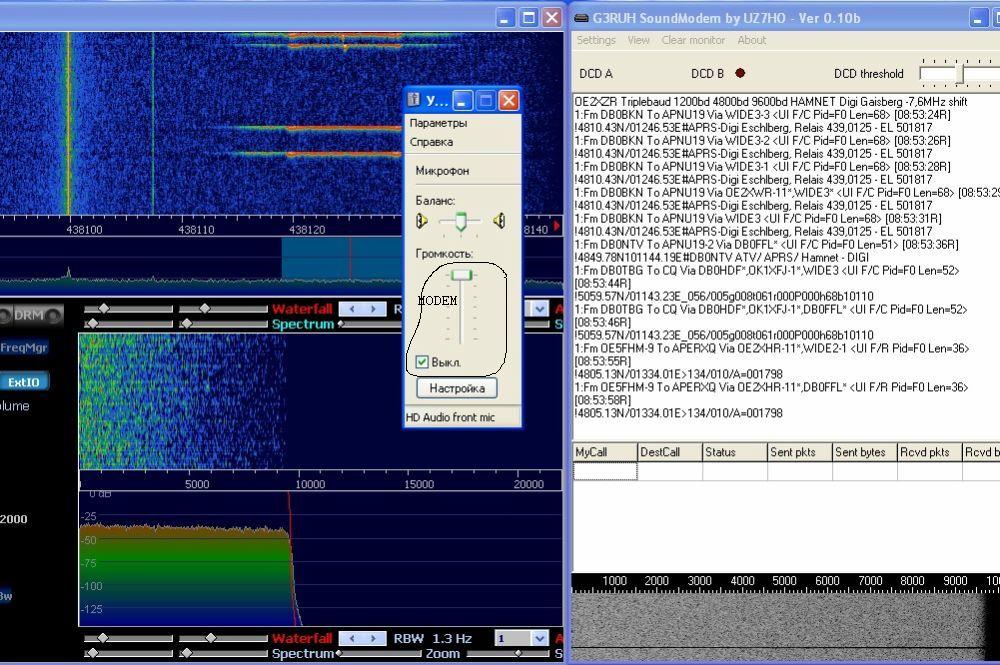1000x665 pixels.
Task: Click the ExtIO button
Action: click(x=23, y=381)
